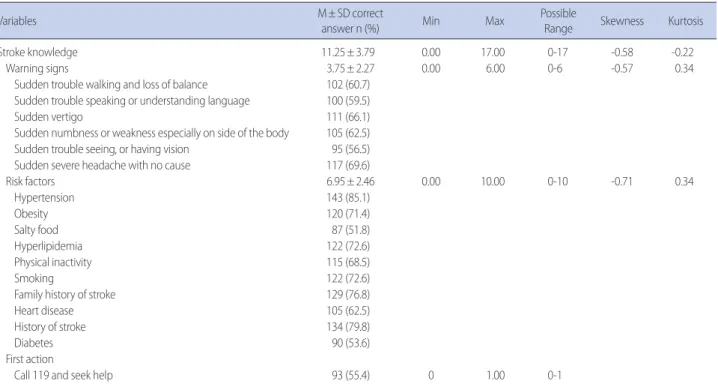Click the 'M ± SD correct answer n (%)' header
Image resolution: width=718 pixels, height=387 pixels.
350,21
